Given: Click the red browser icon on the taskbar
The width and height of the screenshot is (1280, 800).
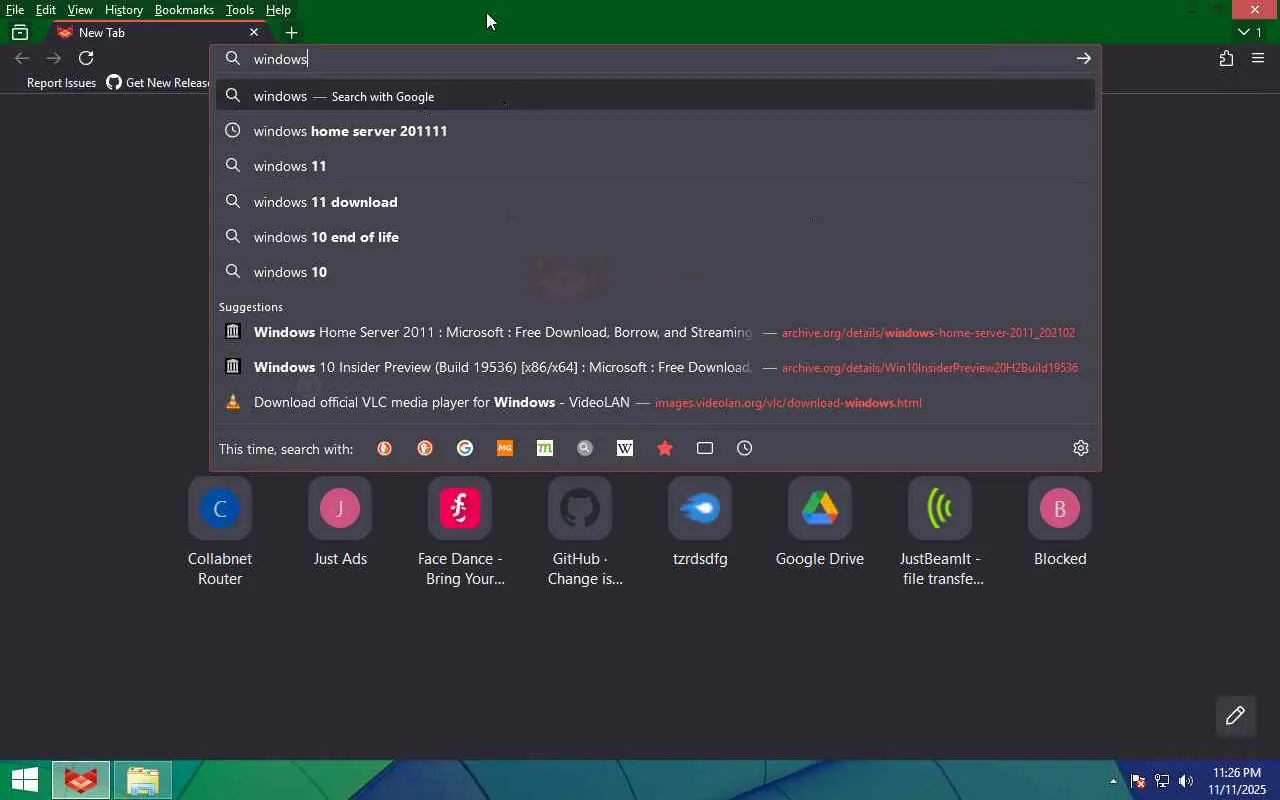Looking at the screenshot, I should click(x=81, y=780).
